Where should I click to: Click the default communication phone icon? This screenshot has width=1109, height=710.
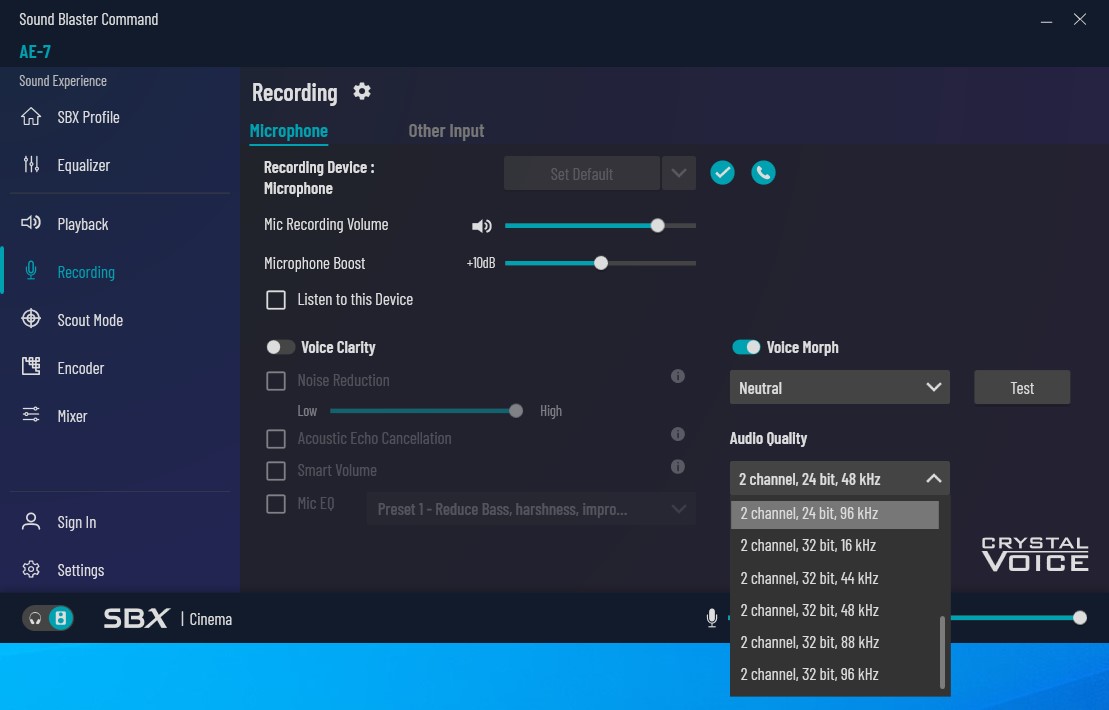763,173
